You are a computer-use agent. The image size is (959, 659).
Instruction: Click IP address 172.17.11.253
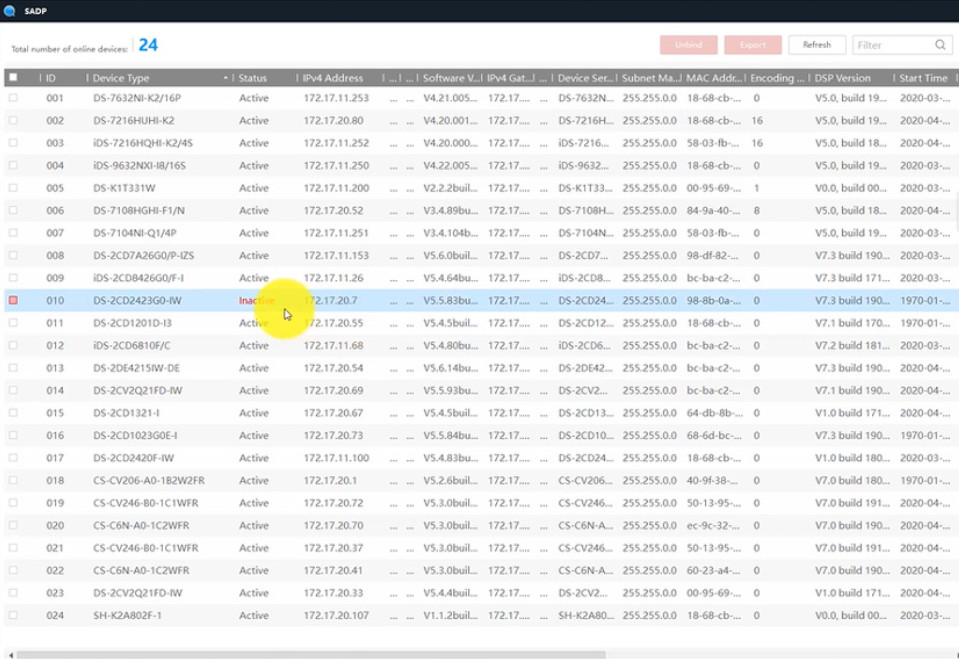(x=336, y=98)
